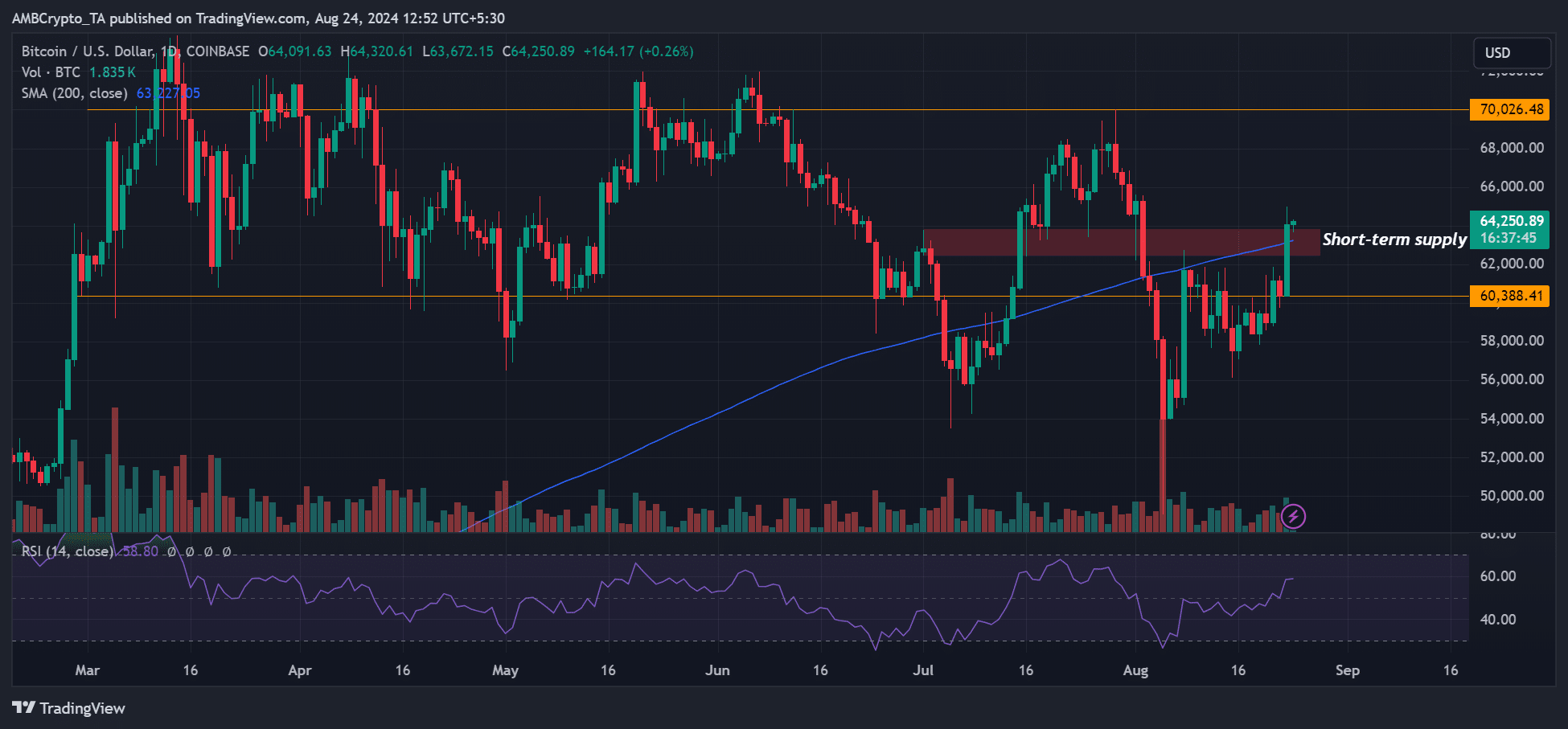Click the volume value 1.835 K
Image resolution: width=1568 pixels, height=729 pixels.
pyautogui.click(x=113, y=72)
